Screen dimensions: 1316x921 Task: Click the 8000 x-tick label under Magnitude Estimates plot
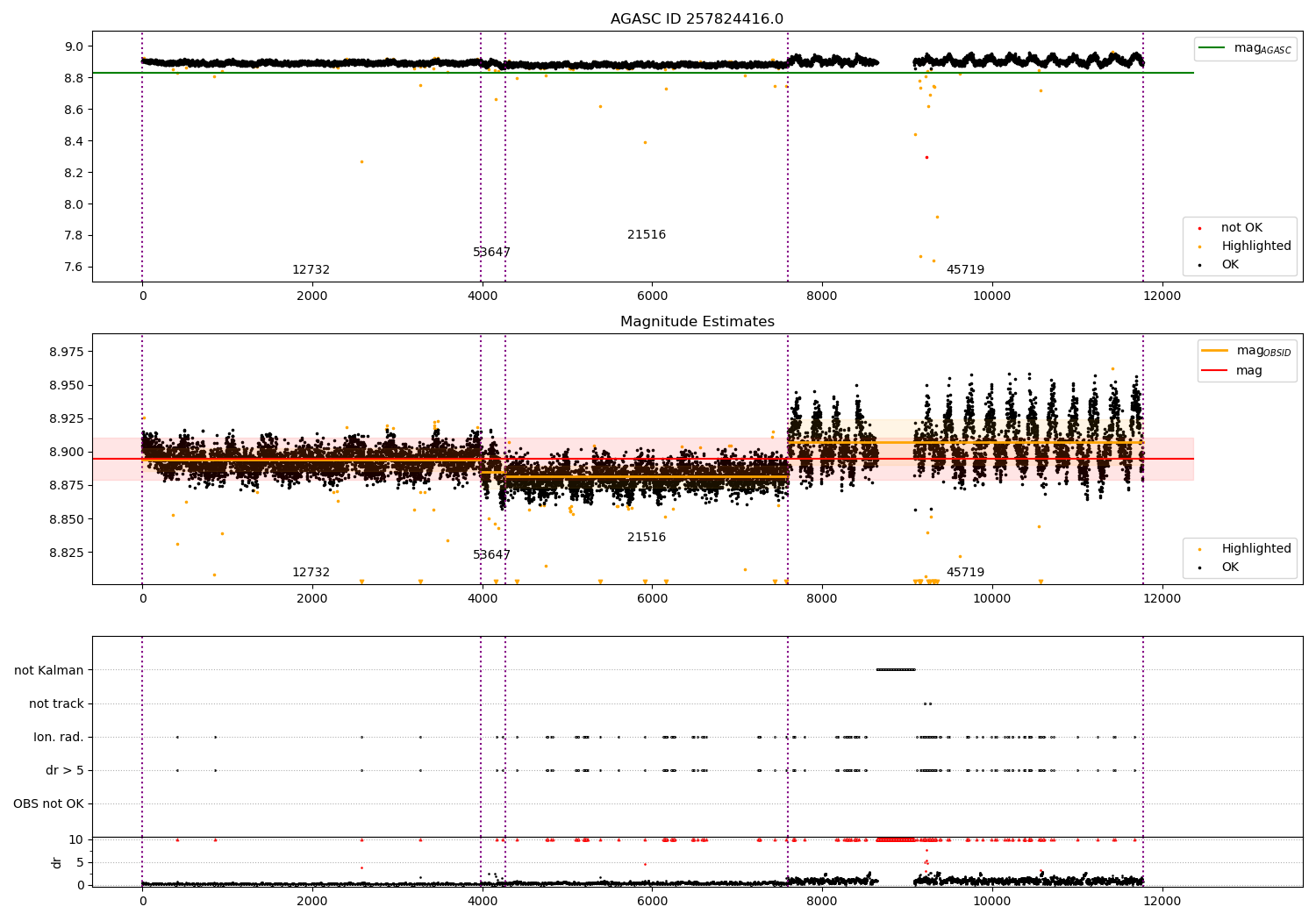pyautogui.click(x=822, y=599)
